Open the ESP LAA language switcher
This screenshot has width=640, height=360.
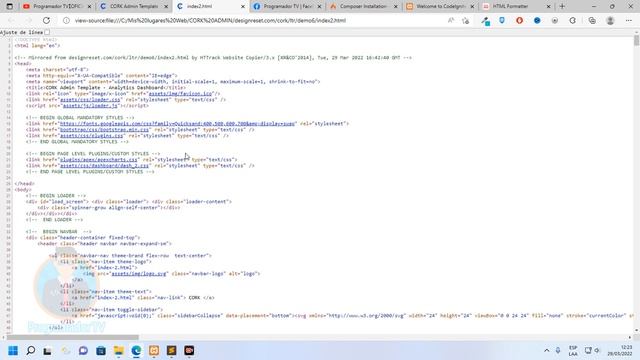573,351
